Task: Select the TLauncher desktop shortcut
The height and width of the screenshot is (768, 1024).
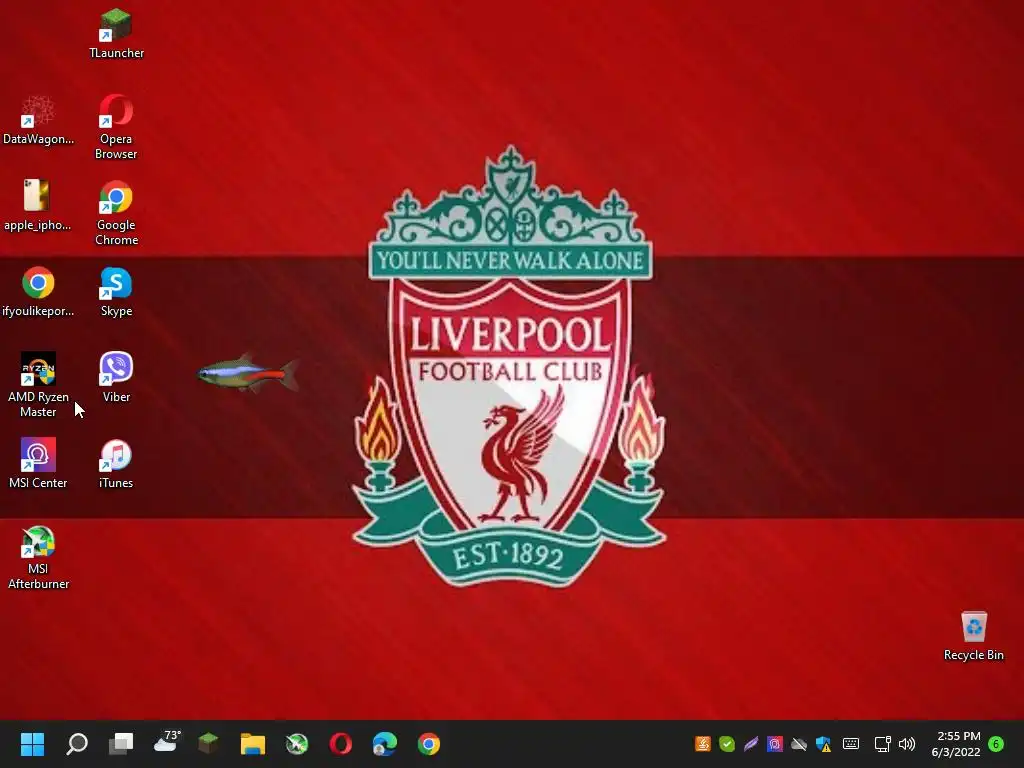Action: click(116, 33)
